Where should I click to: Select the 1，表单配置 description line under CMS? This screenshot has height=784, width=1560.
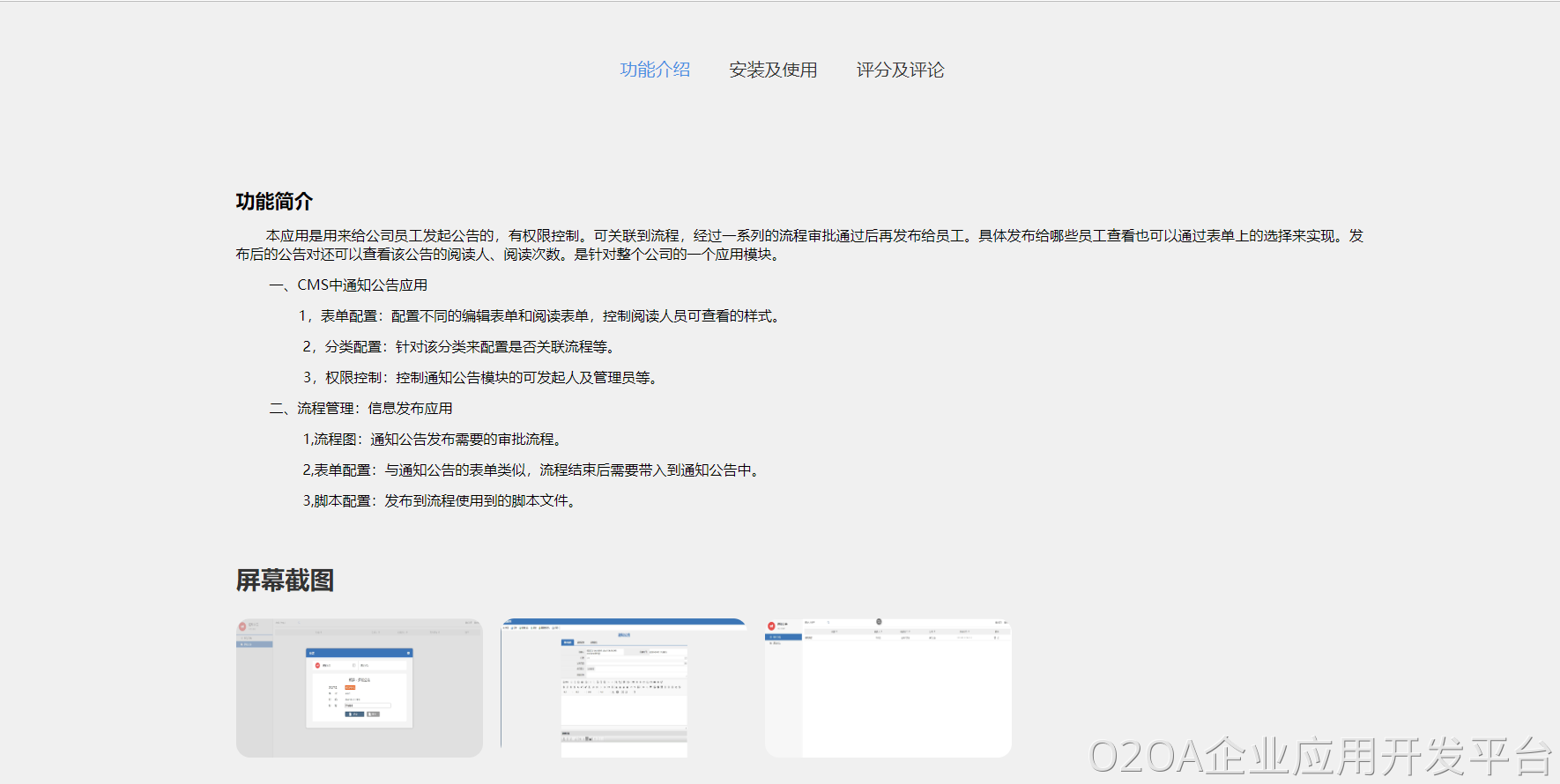[x=539, y=316]
